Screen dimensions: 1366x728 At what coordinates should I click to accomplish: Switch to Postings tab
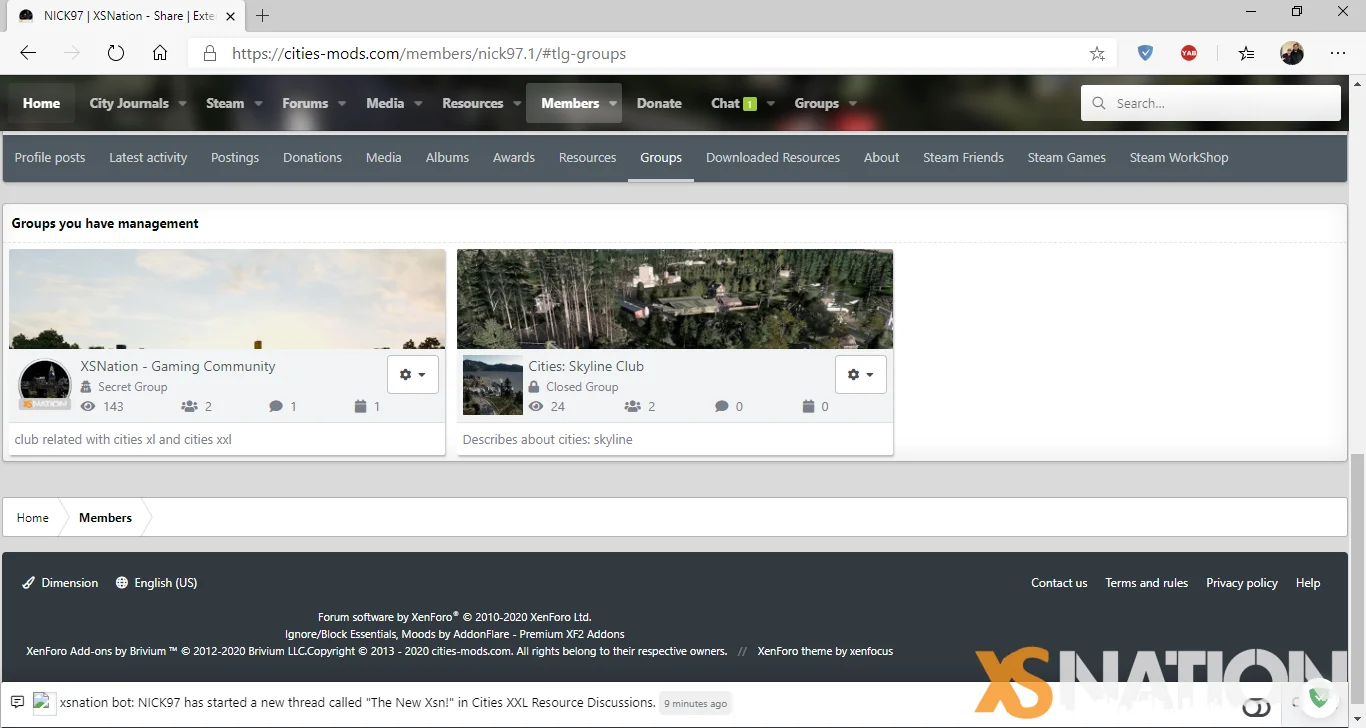tap(235, 158)
